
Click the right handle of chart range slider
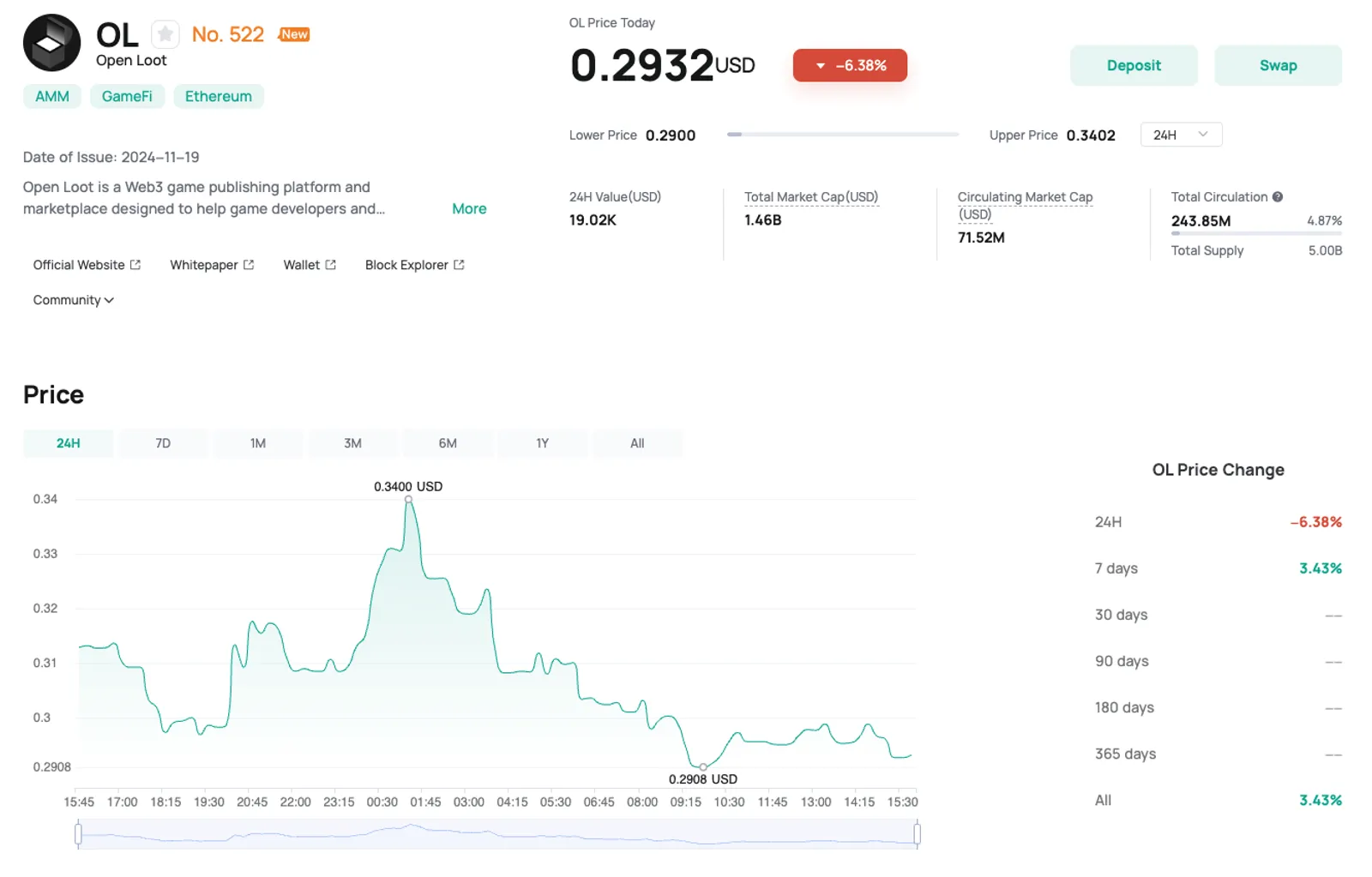[917, 833]
